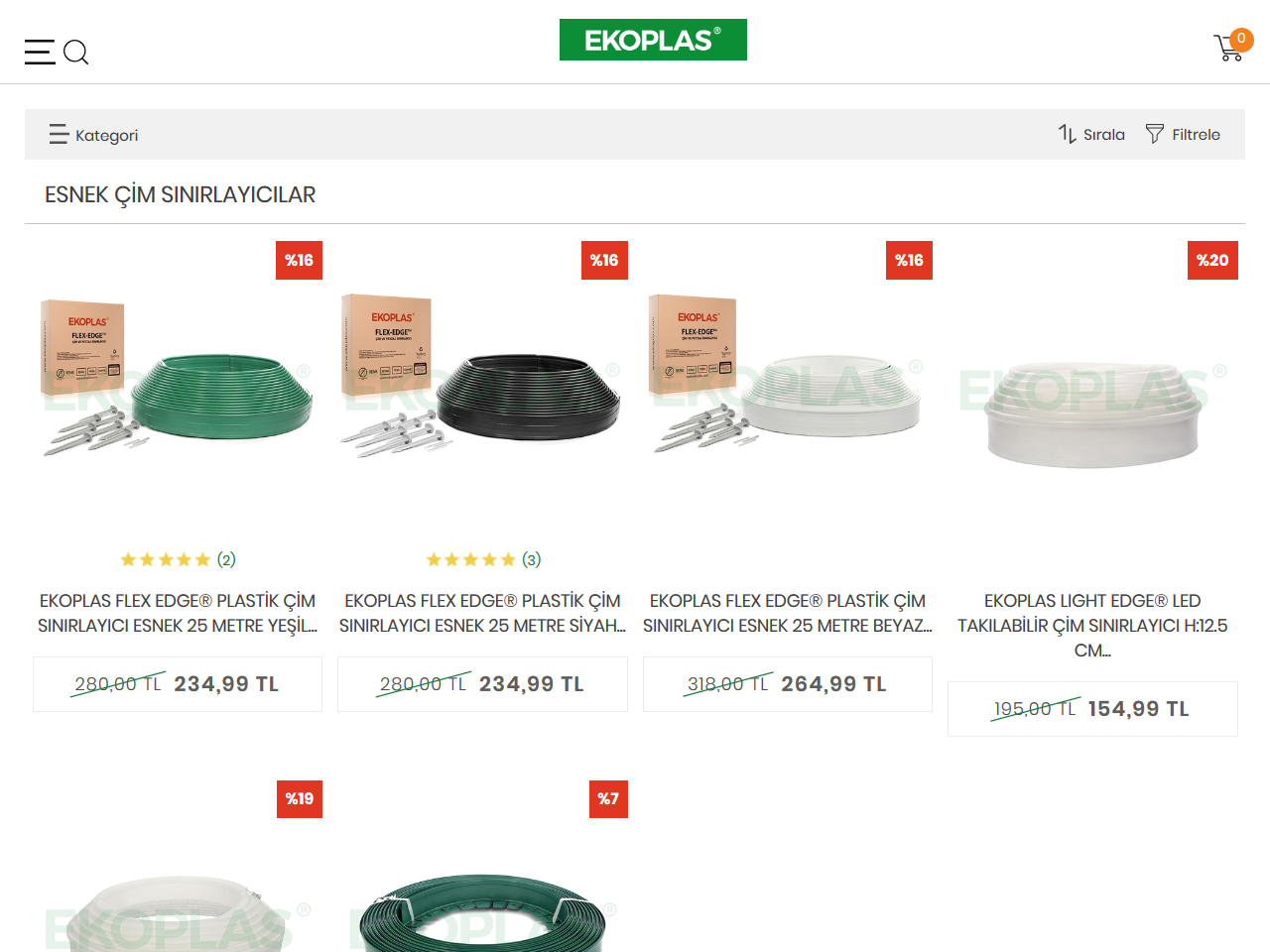Open the Flex Edge 25 metre YEŞİL title link
Image resolution: width=1270 pixels, height=952 pixels.
178,613
